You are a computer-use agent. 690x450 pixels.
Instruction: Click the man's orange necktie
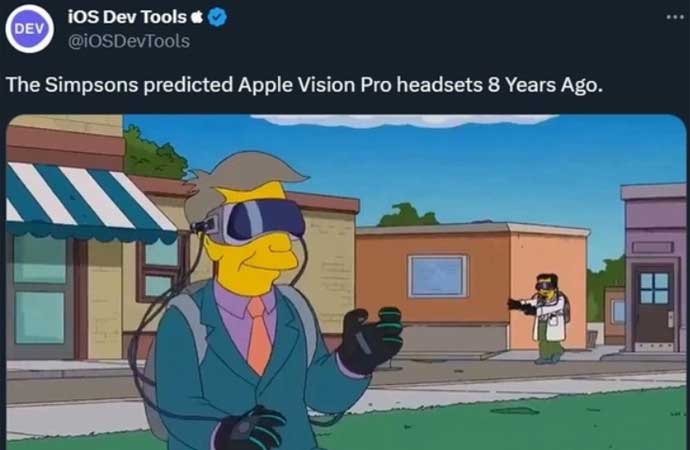pos(259,335)
